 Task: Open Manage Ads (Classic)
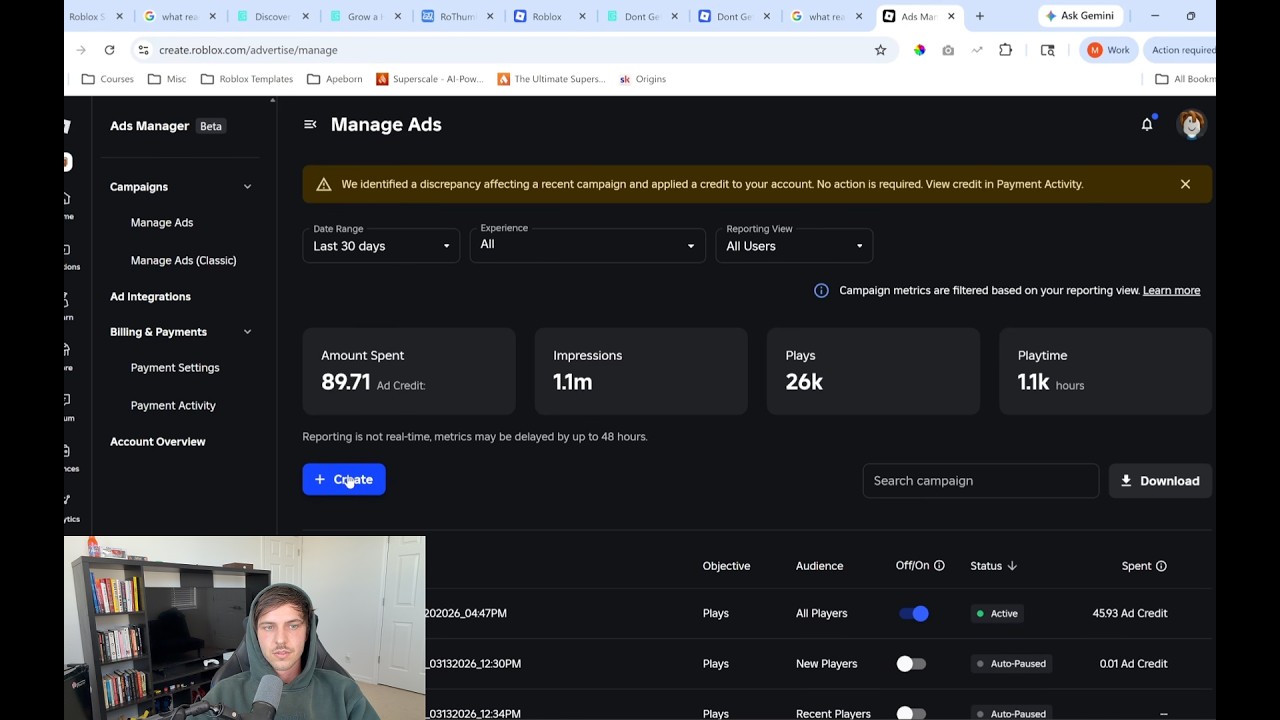pyautogui.click(x=183, y=261)
